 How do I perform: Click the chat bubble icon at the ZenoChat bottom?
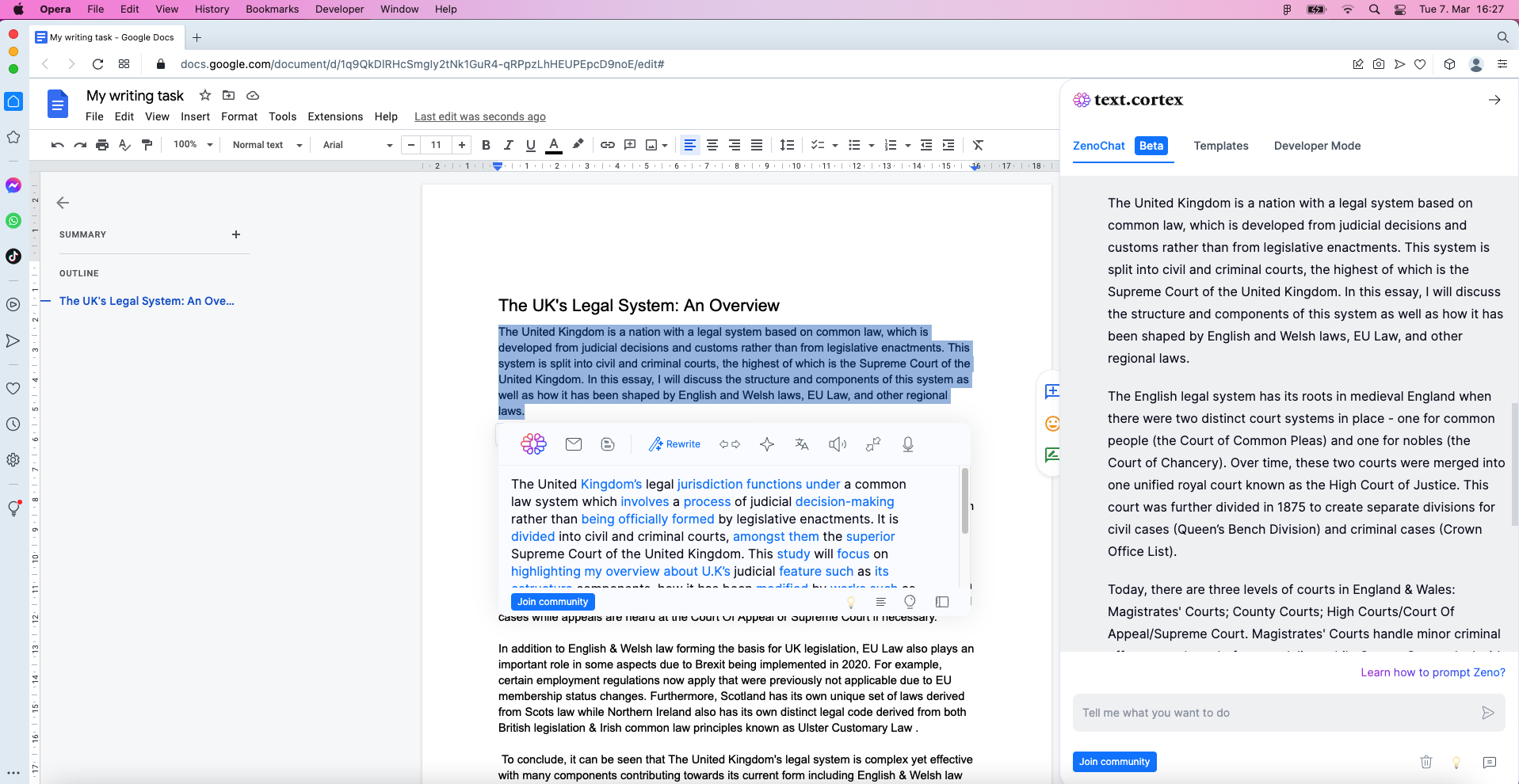point(1490,762)
